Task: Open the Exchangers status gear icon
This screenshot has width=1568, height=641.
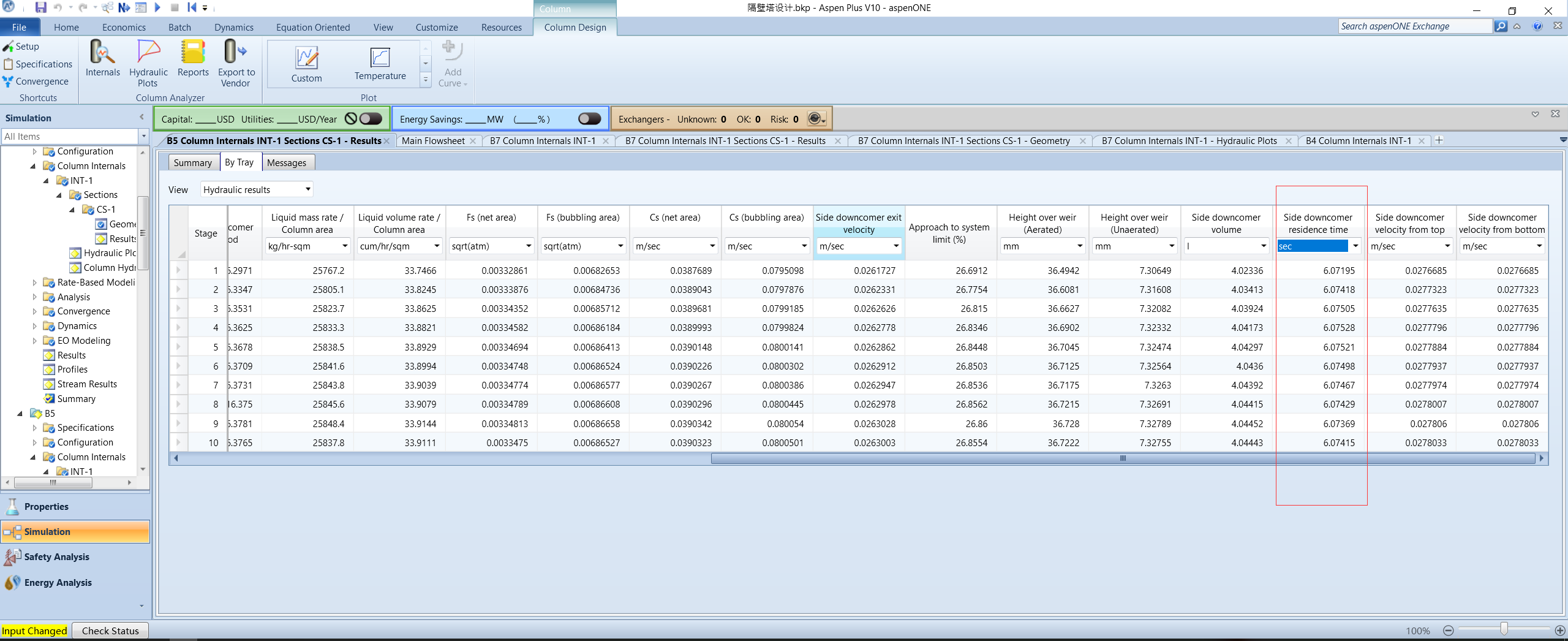Action: (x=816, y=119)
